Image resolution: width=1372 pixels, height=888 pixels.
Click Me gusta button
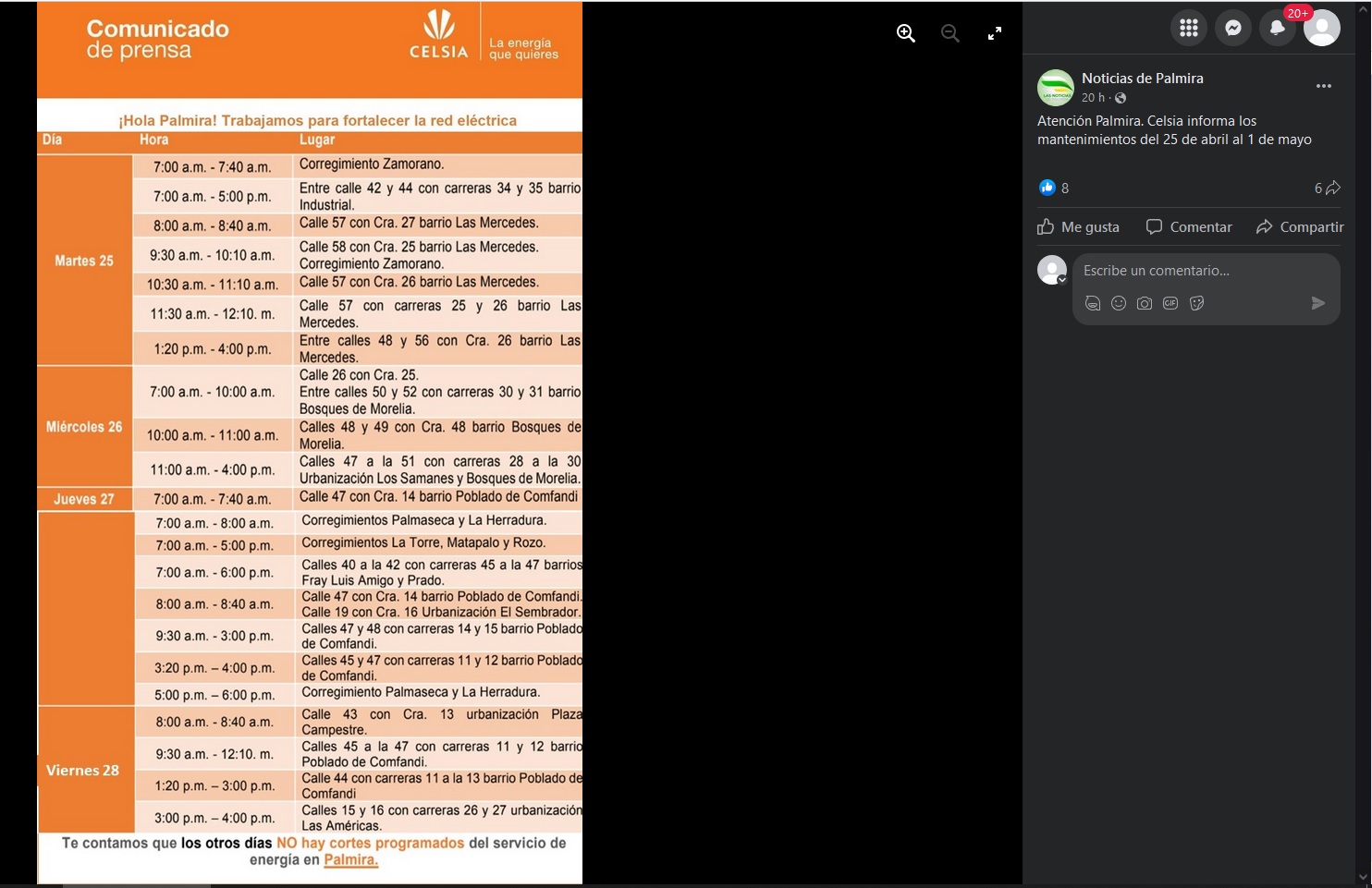(1078, 226)
